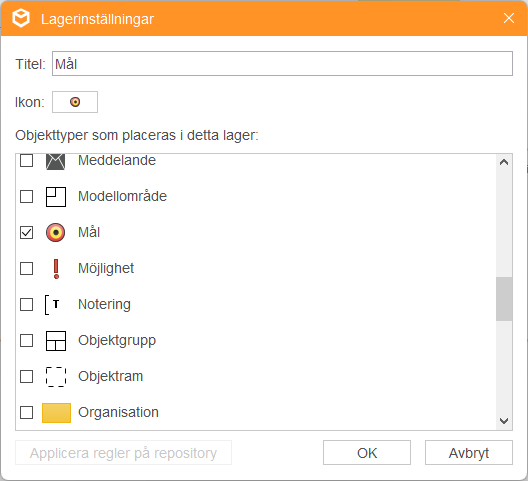Click the Objektgrupp grid icon

point(56,341)
